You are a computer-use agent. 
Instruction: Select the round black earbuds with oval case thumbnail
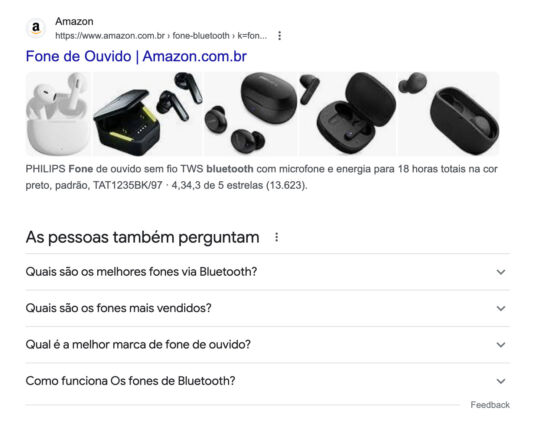click(250, 114)
